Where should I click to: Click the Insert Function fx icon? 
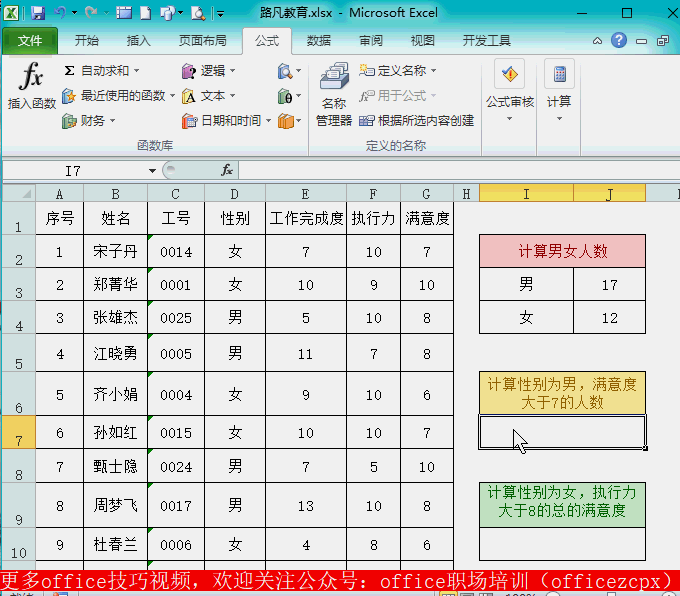point(31,76)
